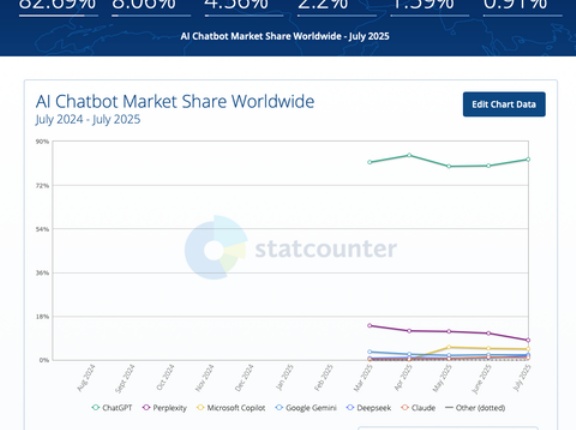Click ChatGPT data point for May 2025
This screenshot has height=430, width=576.
click(x=449, y=166)
